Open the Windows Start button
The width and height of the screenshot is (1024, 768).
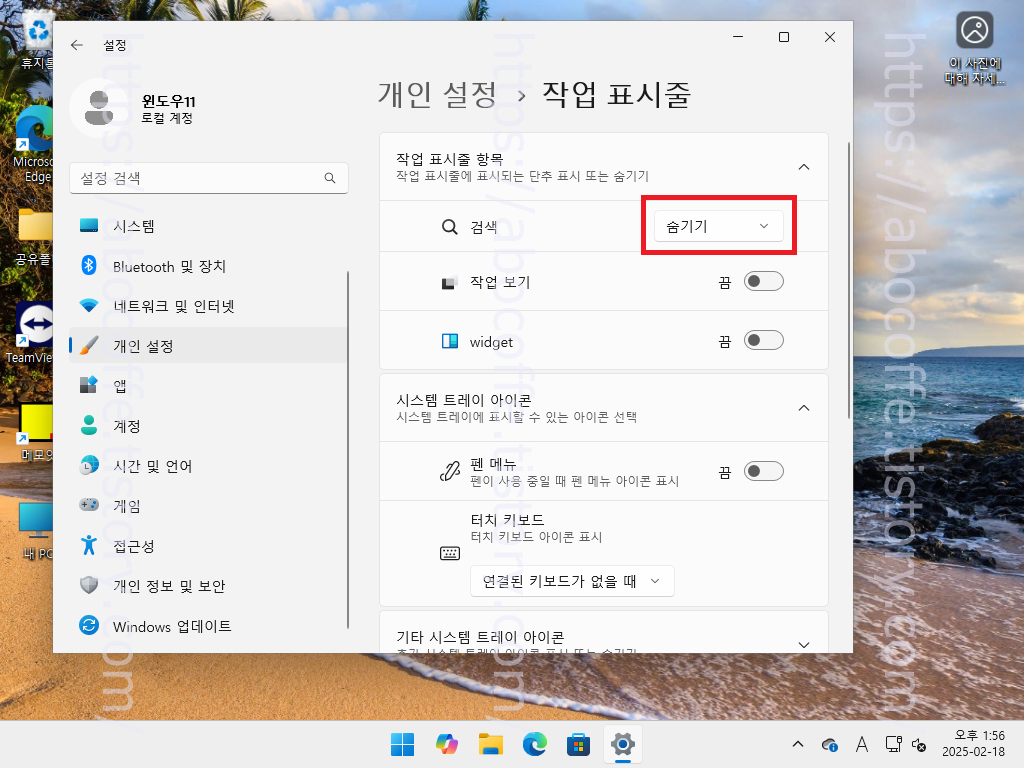[x=402, y=744]
